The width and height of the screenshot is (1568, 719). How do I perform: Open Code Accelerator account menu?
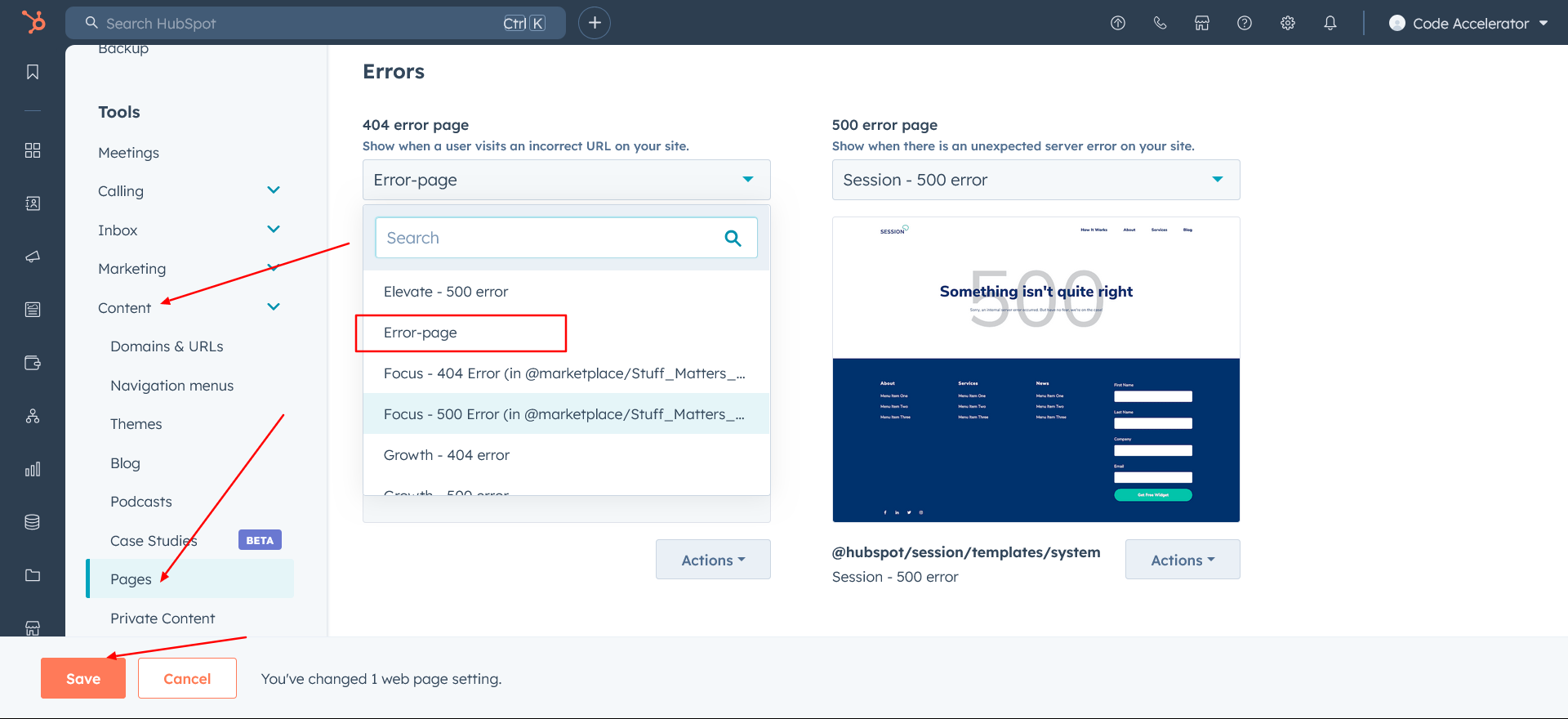tap(1468, 23)
